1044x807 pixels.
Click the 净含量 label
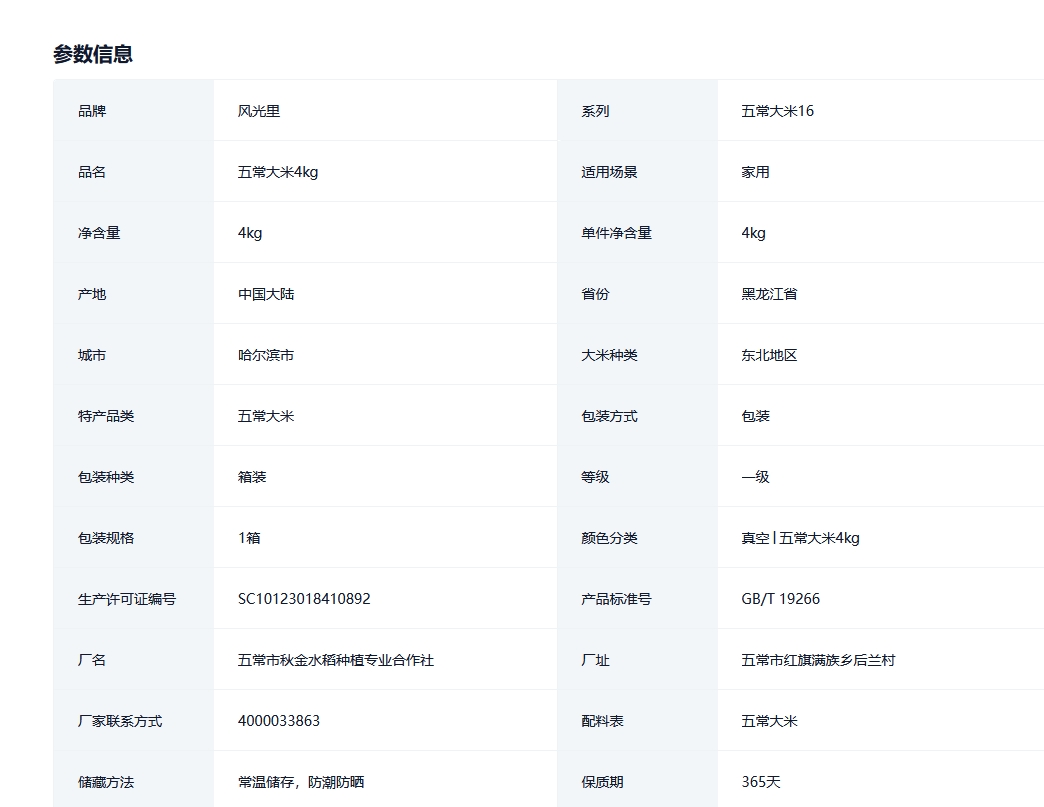(x=99, y=233)
